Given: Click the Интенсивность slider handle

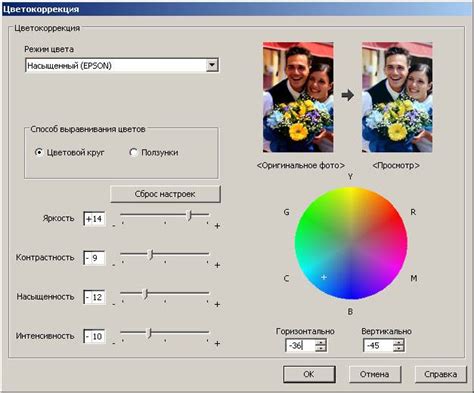Looking at the screenshot, I should tap(150, 333).
